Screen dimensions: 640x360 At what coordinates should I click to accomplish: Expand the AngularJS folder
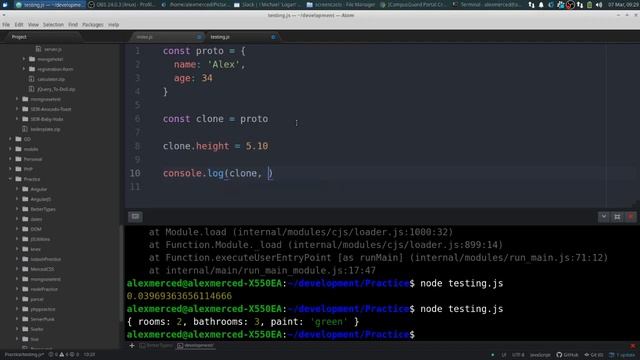(17, 199)
